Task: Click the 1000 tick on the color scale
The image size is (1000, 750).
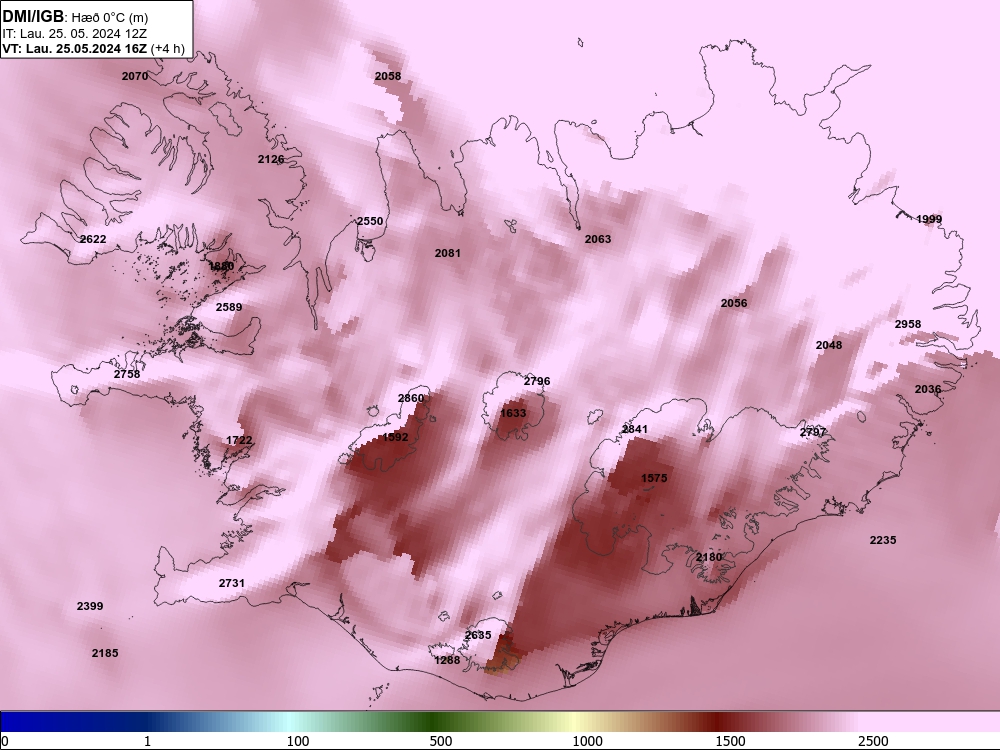Action: pos(587,741)
